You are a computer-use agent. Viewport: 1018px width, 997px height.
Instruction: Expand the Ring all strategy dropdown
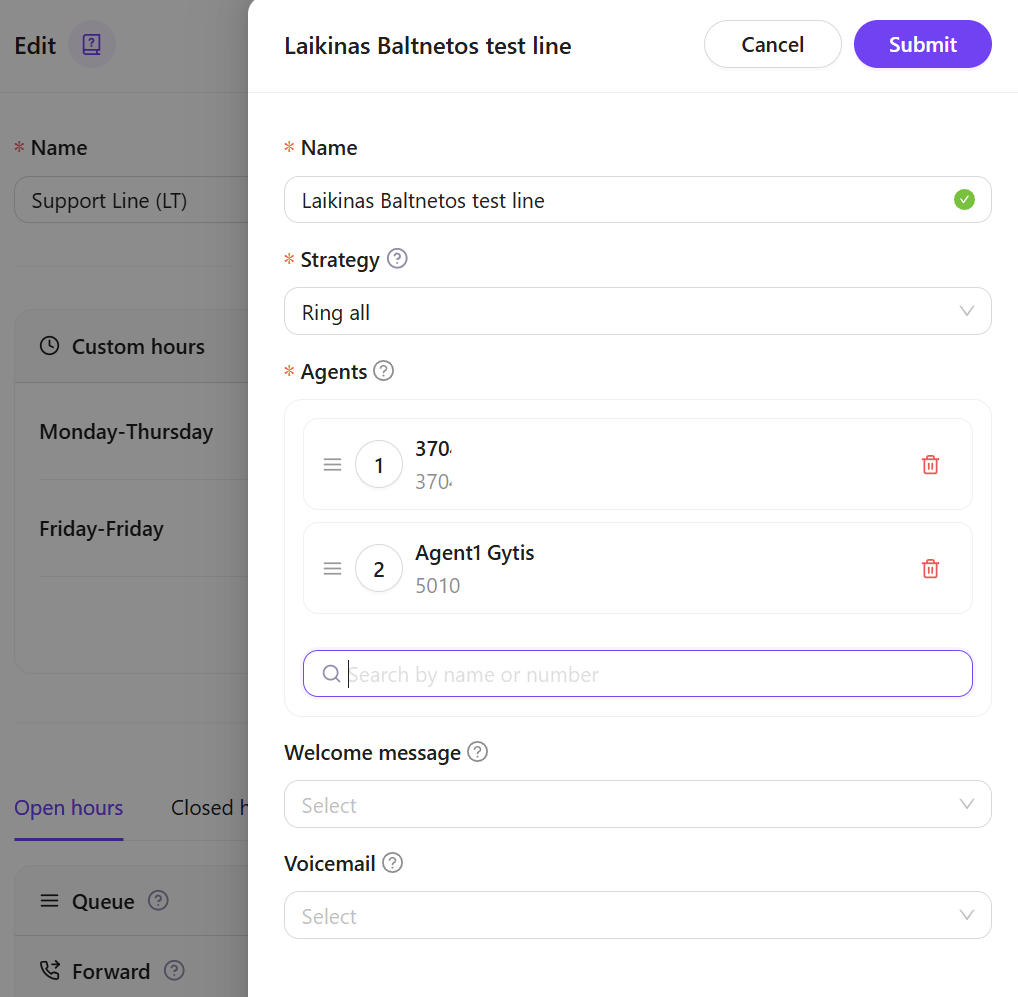[x=637, y=312]
